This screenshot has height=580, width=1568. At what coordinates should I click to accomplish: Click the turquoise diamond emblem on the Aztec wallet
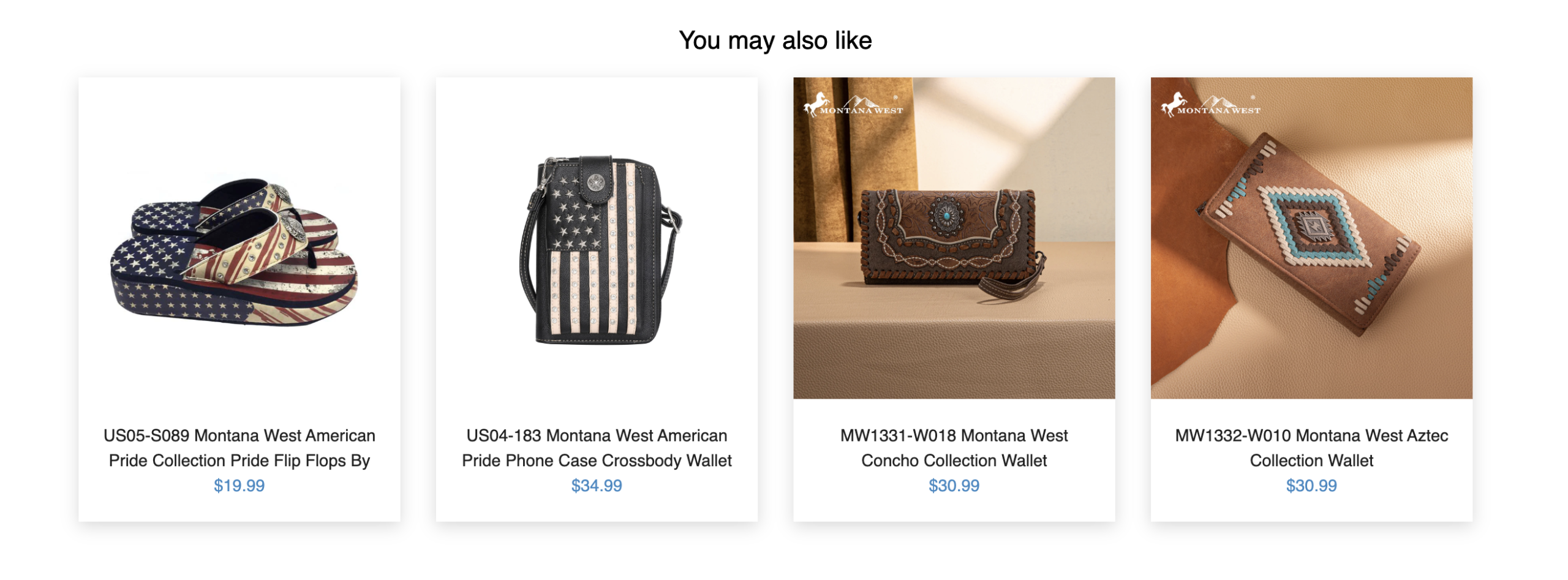(1311, 227)
